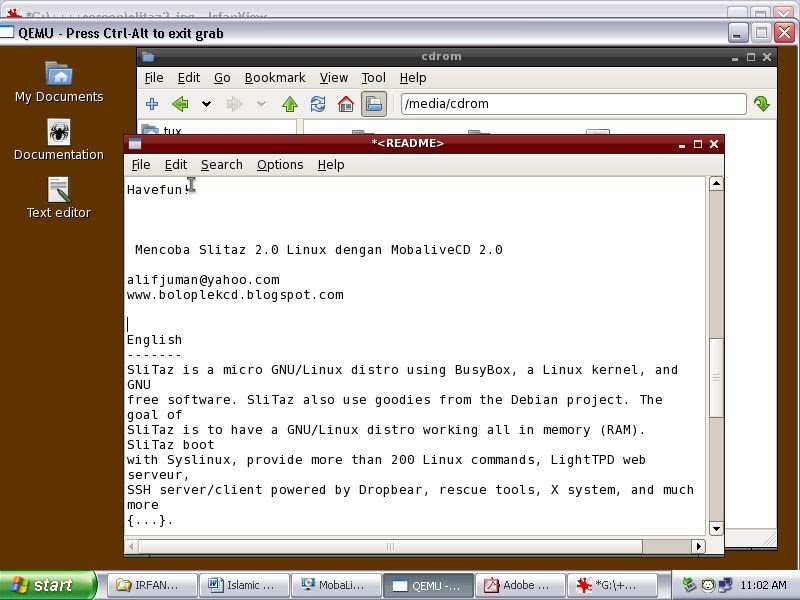Minimize the QEMU window

pyautogui.click(x=738, y=33)
